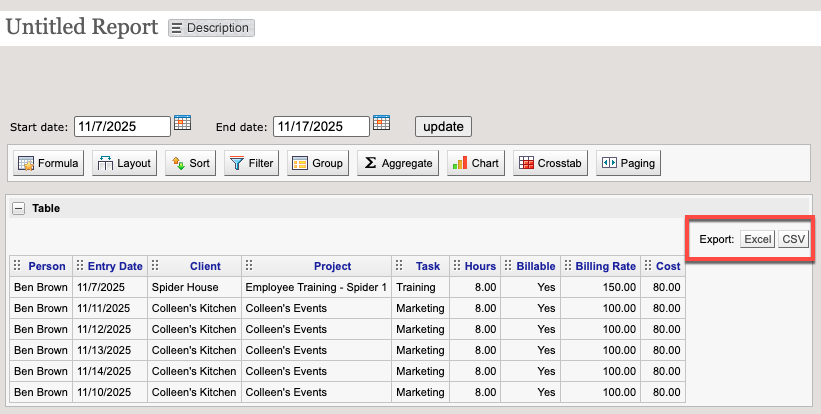
Task: Sort by the Billing Rate column header
Action: [x=606, y=266]
